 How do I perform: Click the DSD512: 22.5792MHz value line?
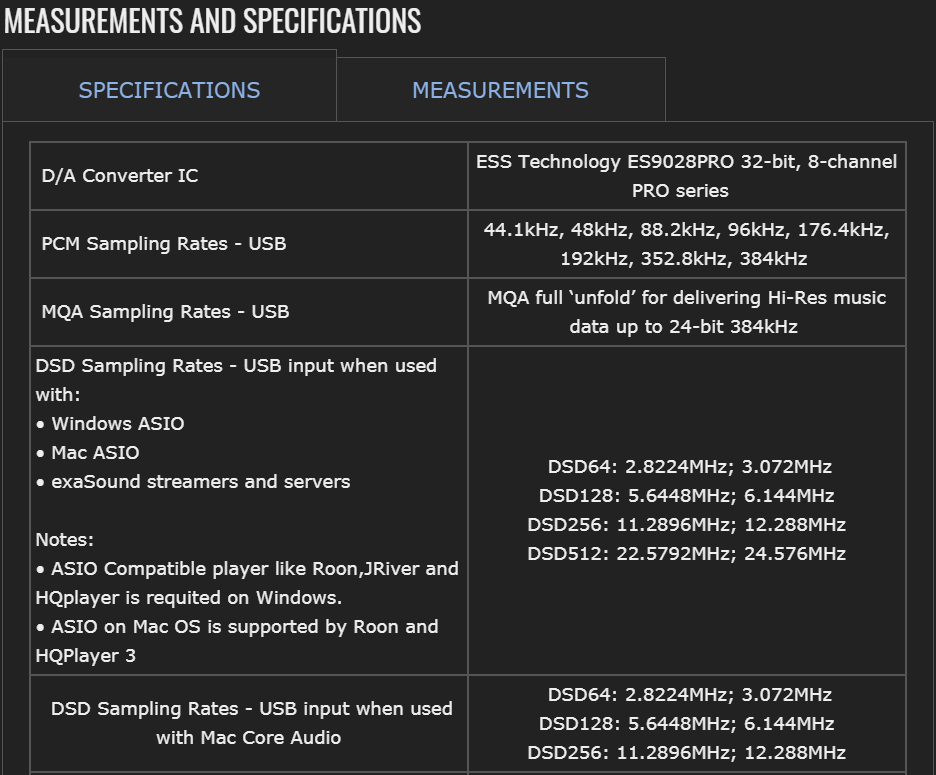(x=686, y=554)
